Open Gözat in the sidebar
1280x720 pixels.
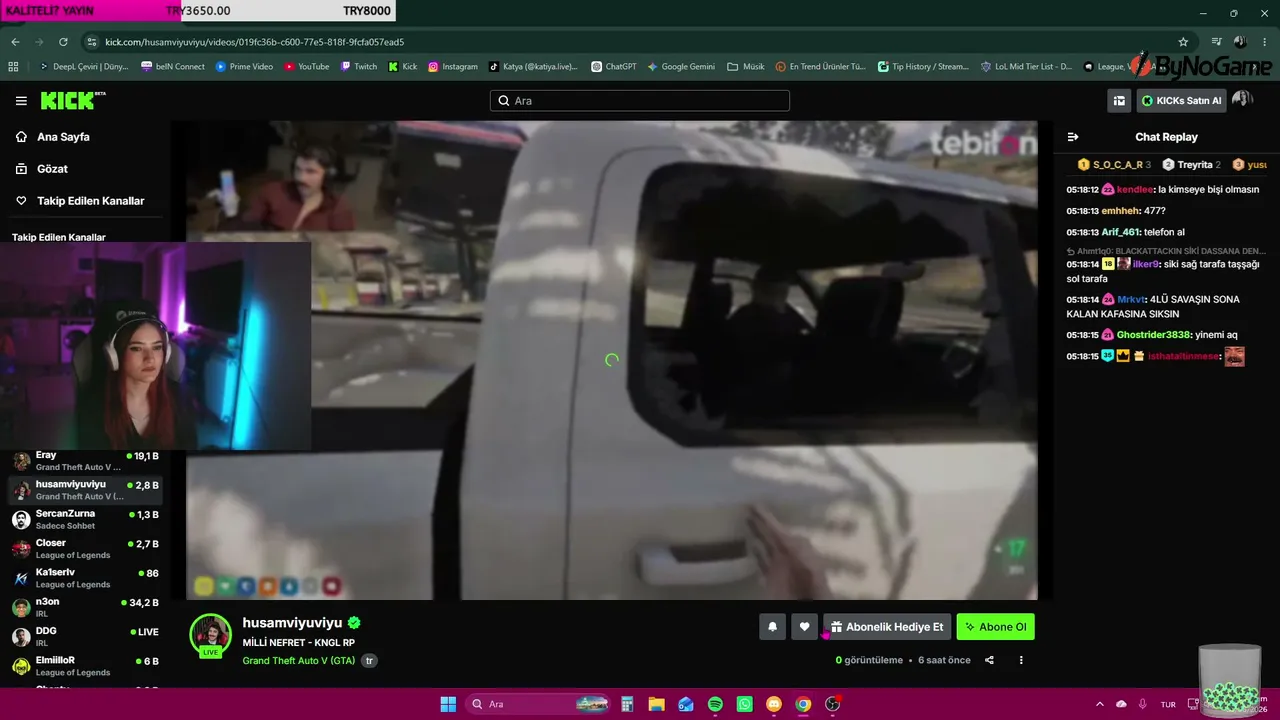[52, 169]
